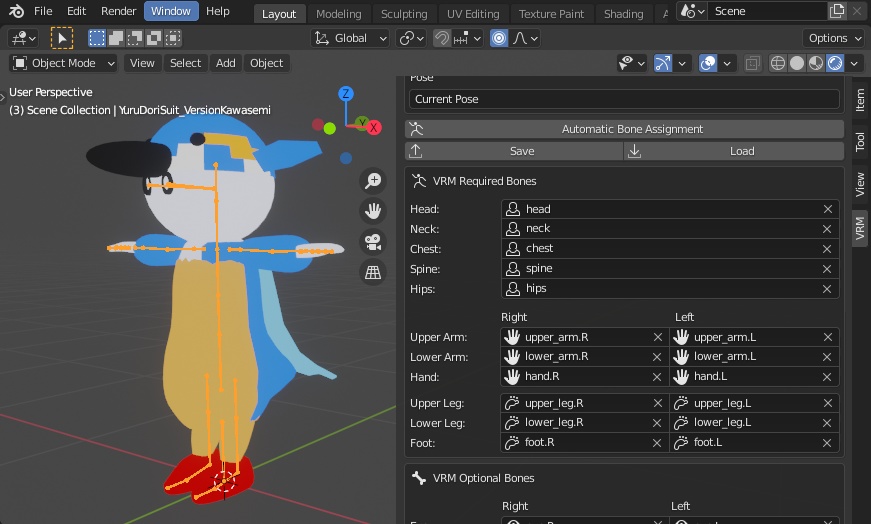Open the Options dropdown
Image resolution: width=871 pixels, height=524 pixels.
click(833, 38)
